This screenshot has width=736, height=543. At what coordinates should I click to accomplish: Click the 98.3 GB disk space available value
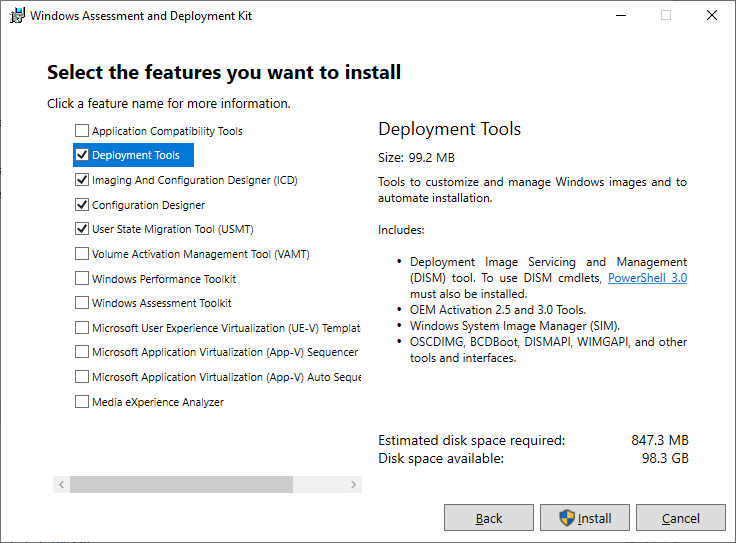[665, 458]
